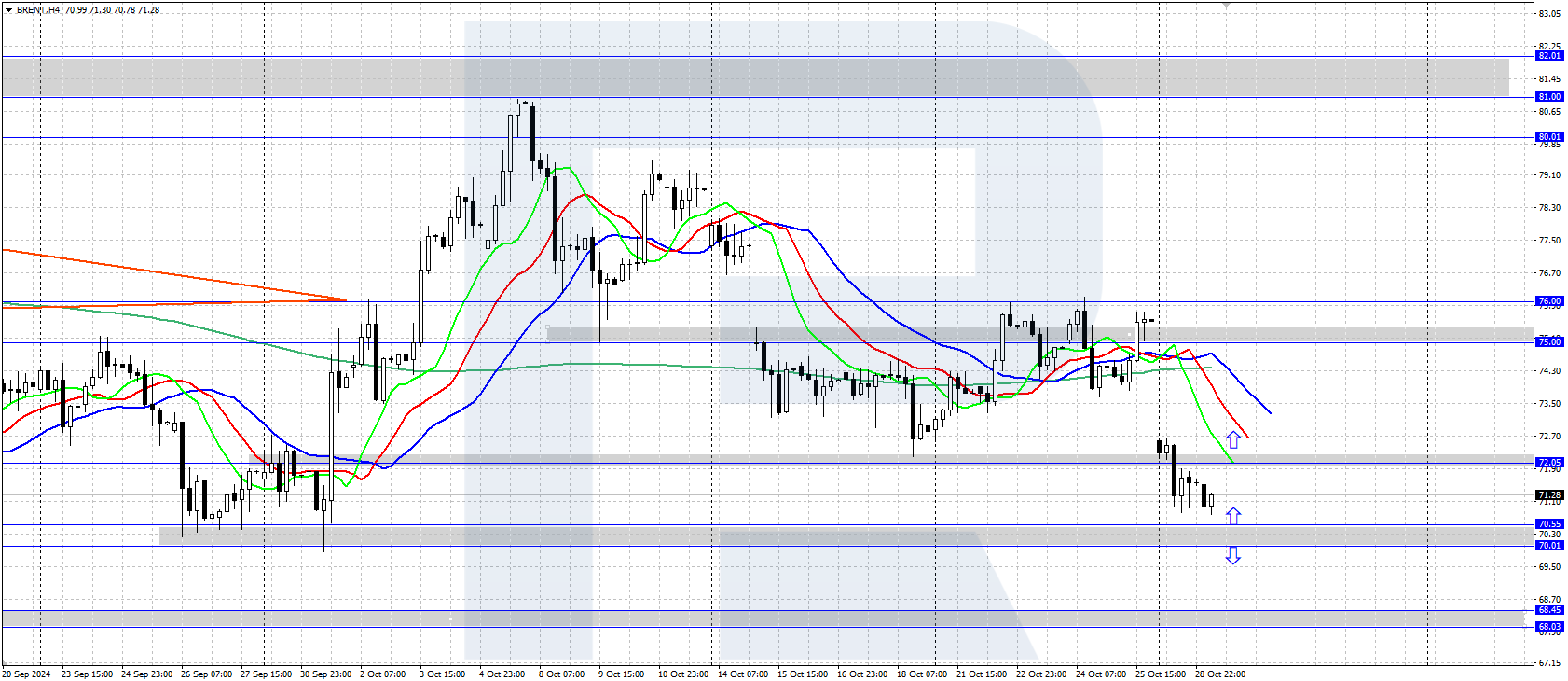Click the 75.00 blue price label
This screenshot has width=1568, height=681.
point(1548,342)
